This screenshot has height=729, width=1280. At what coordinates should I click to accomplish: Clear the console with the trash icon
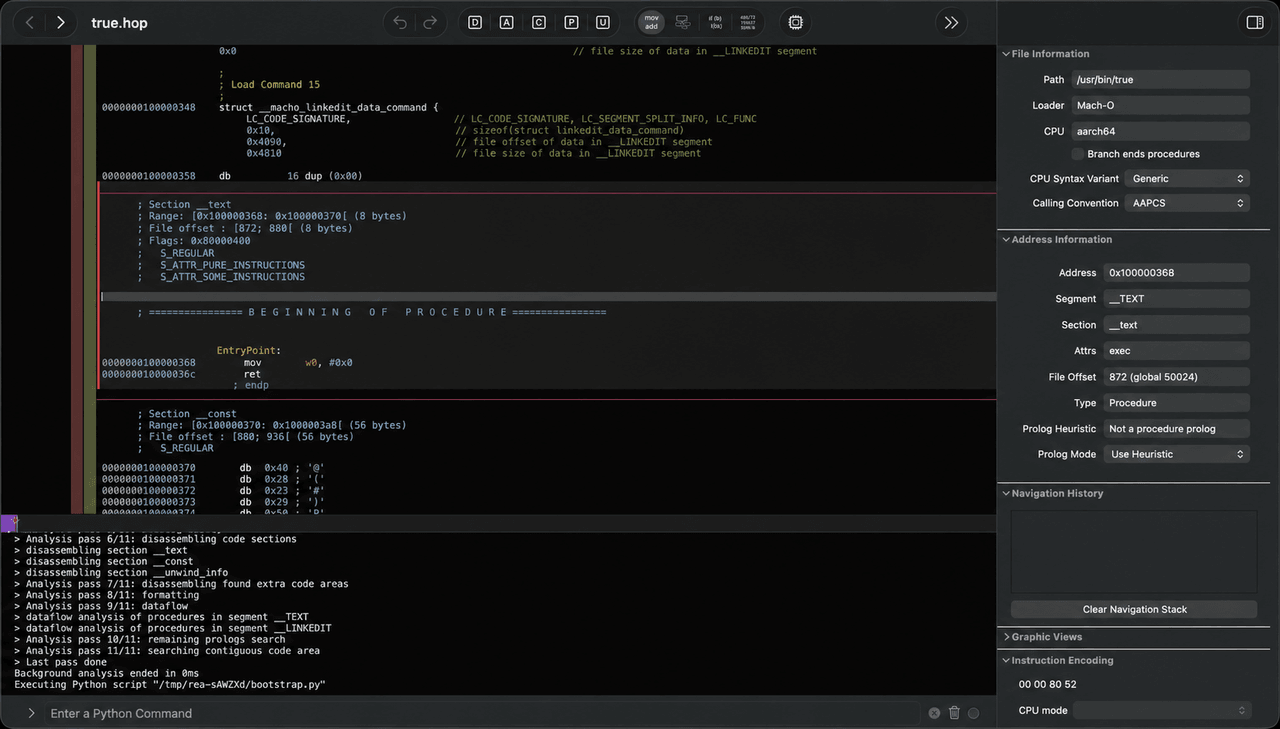click(954, 713)
